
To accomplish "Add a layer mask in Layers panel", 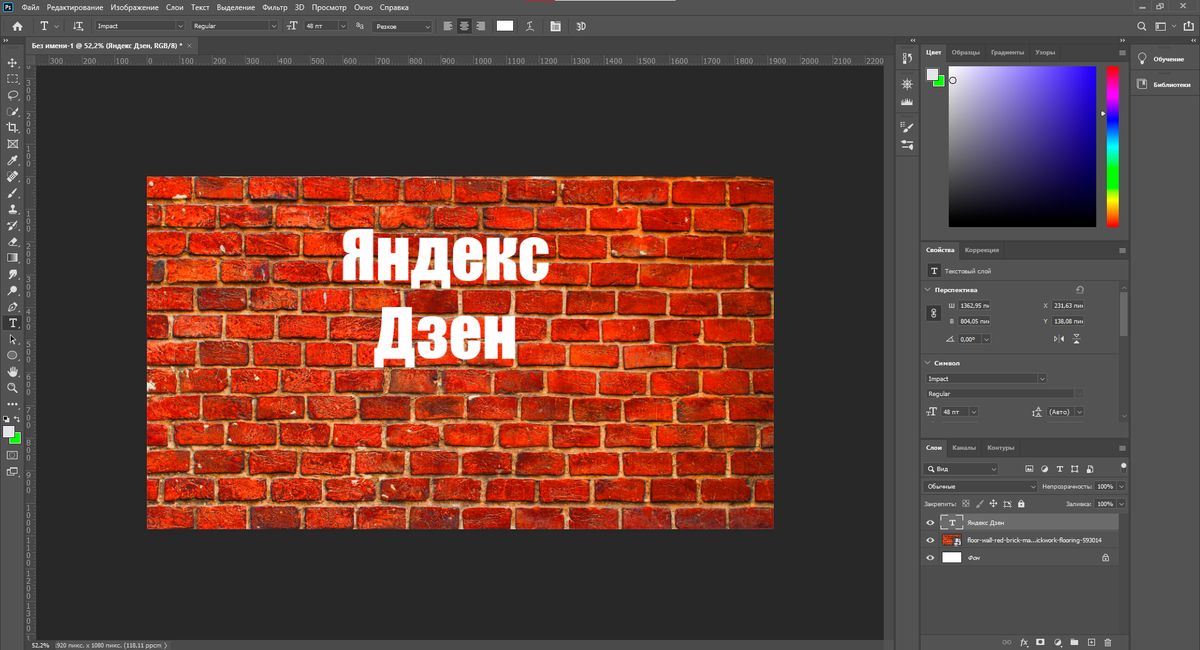I will tap(1040, 642).
